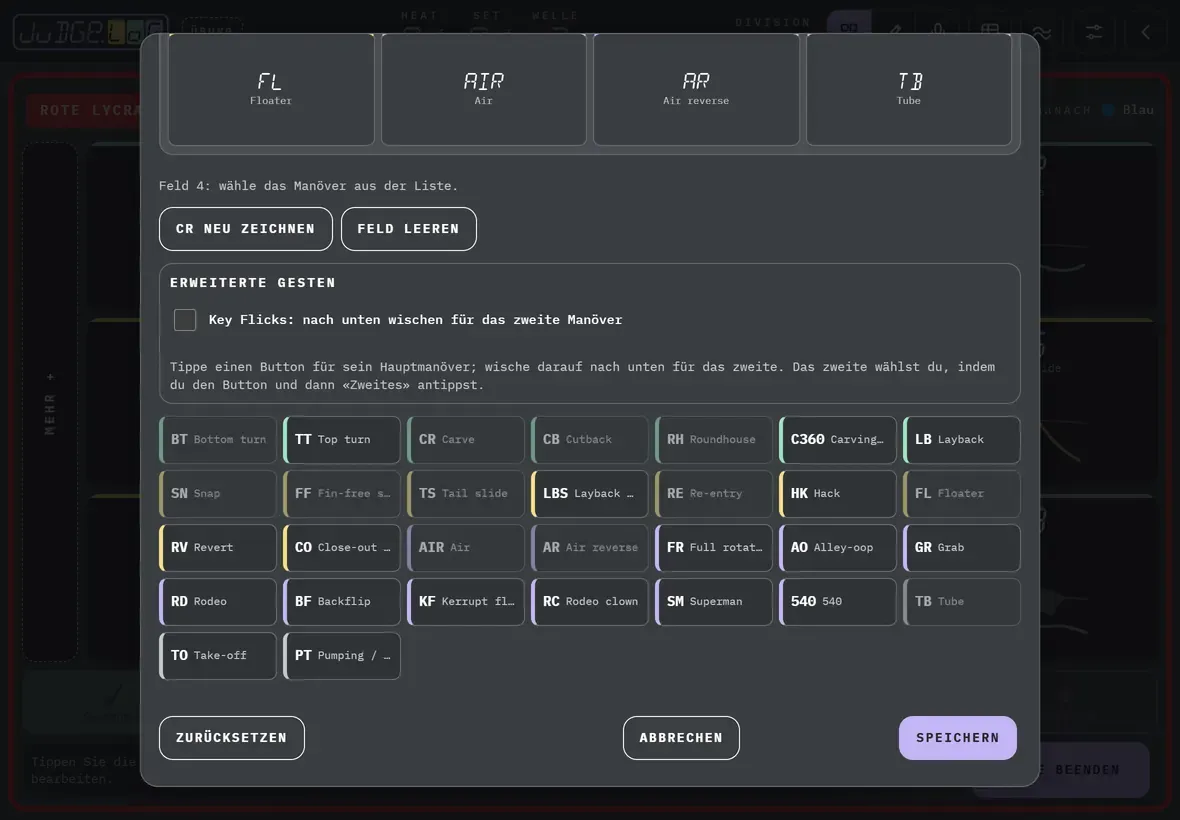Pick the CR Carve maneuver button
Viewport: 1180px width, 820px height.
[466, 439]
